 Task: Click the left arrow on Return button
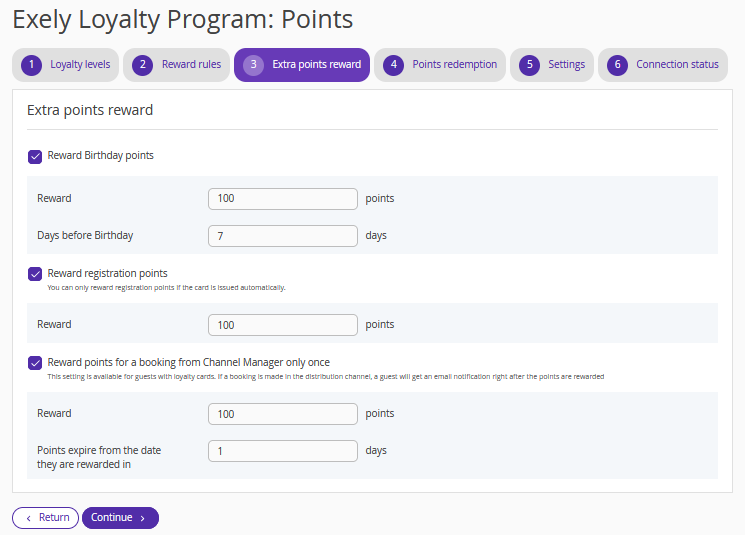tap(28, 518)
